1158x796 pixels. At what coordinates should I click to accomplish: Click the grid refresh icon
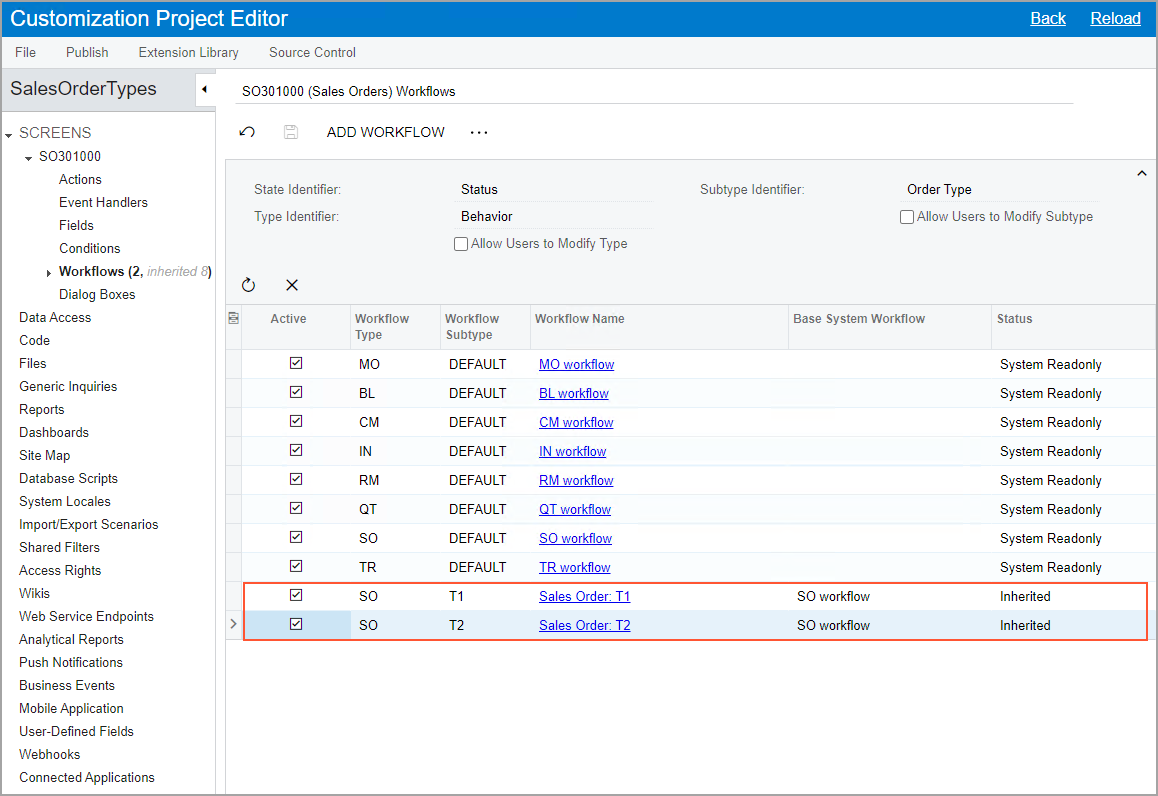248,285
